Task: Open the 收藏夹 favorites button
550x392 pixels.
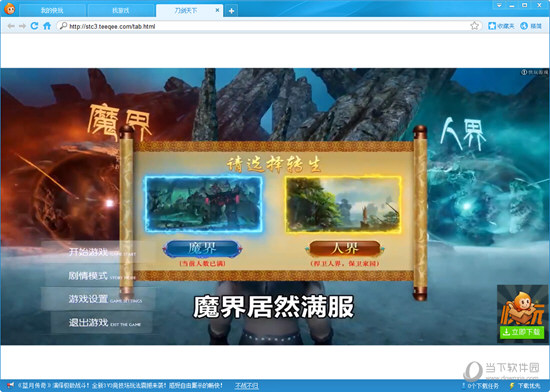Action: (x=501, y=26)
